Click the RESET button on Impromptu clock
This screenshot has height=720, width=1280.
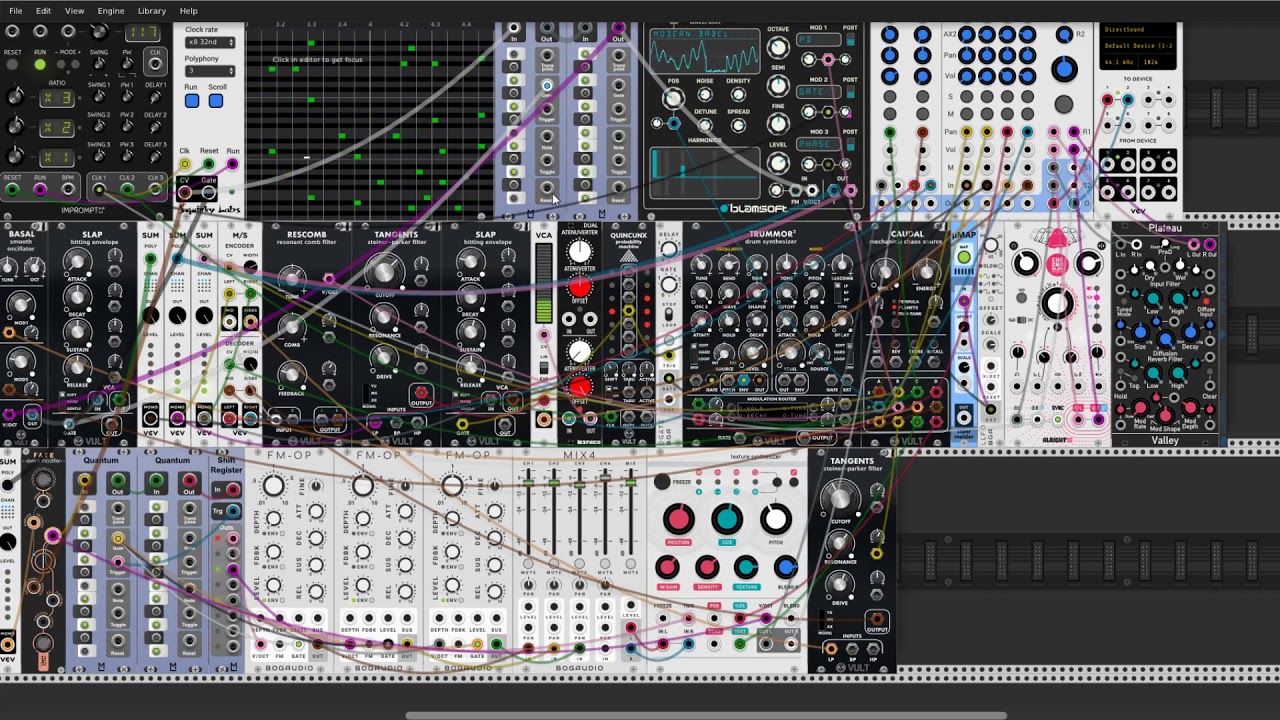pyautogui.click(x=13, y=65)
